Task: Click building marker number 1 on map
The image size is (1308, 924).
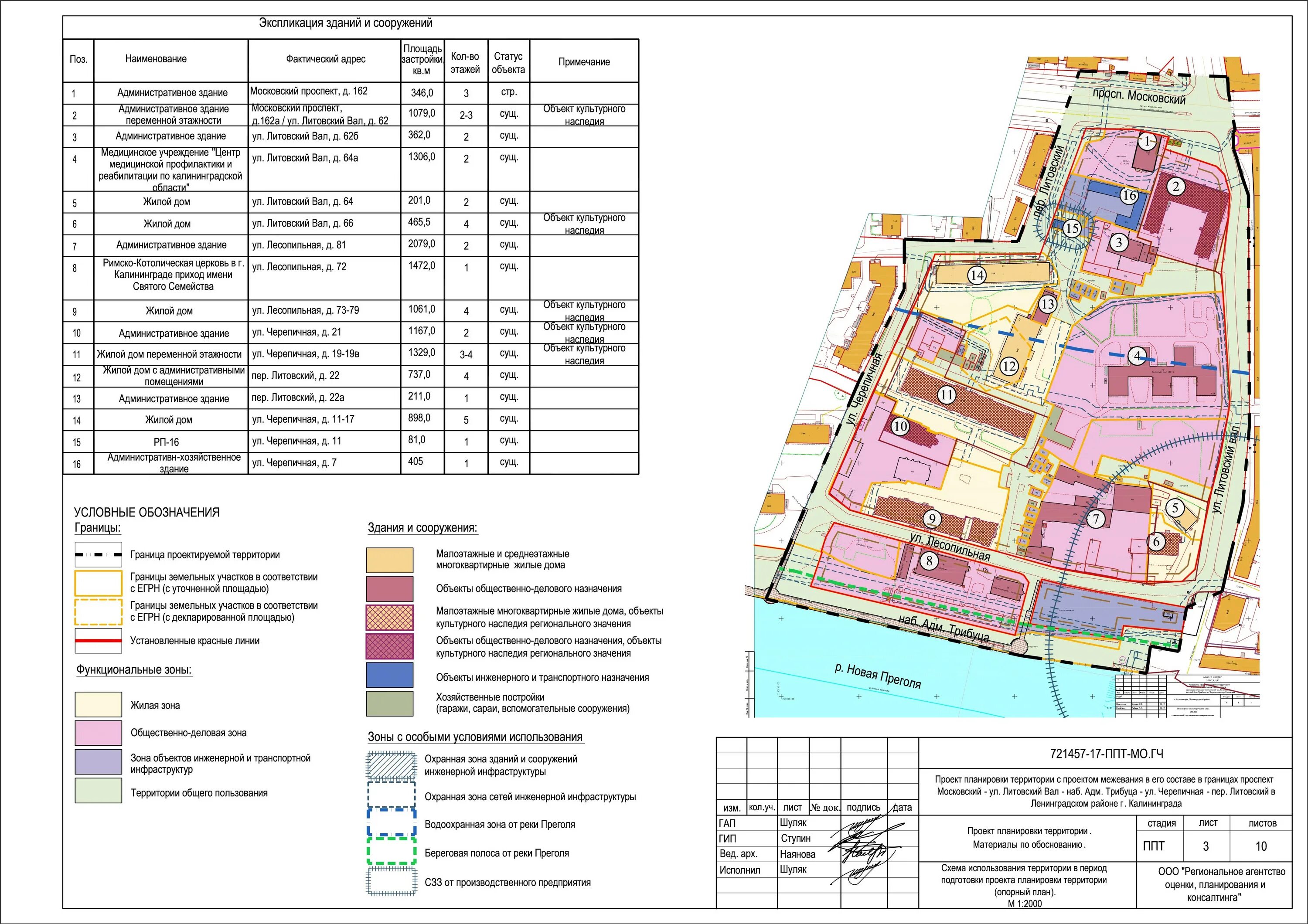Action: (x=1148, y=141)
